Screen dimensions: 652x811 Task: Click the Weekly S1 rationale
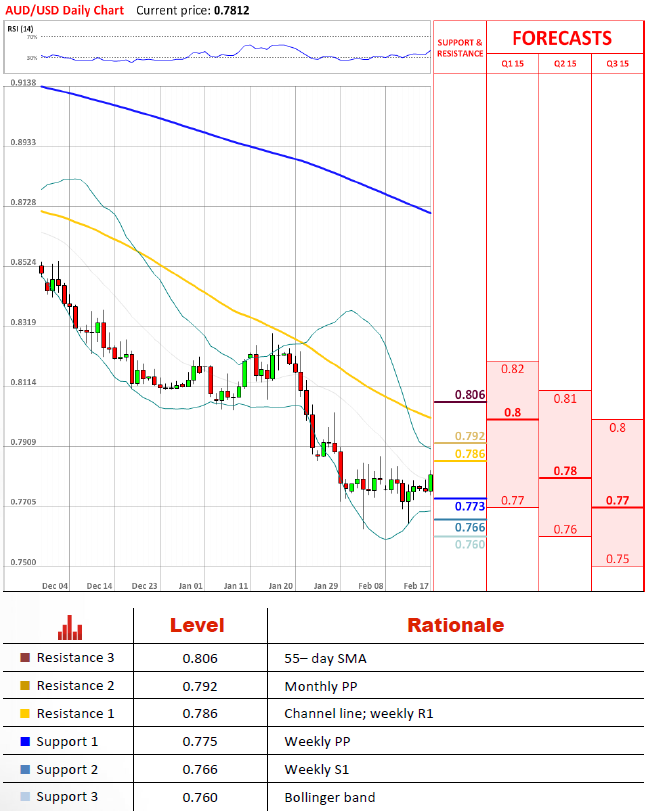[x=316, y=770]
